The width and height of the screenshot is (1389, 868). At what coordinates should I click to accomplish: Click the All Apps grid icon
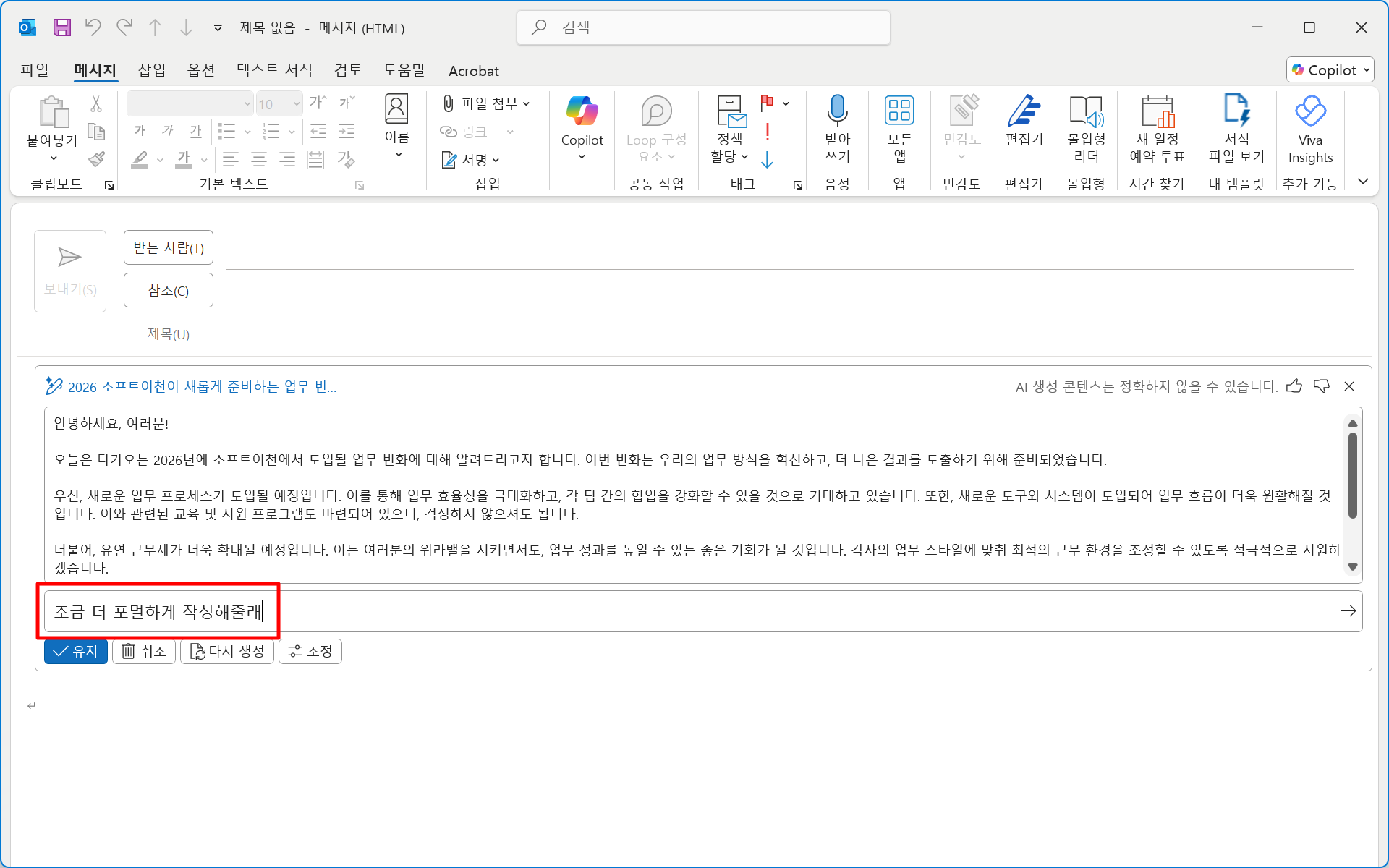click(x=899, y=111)
